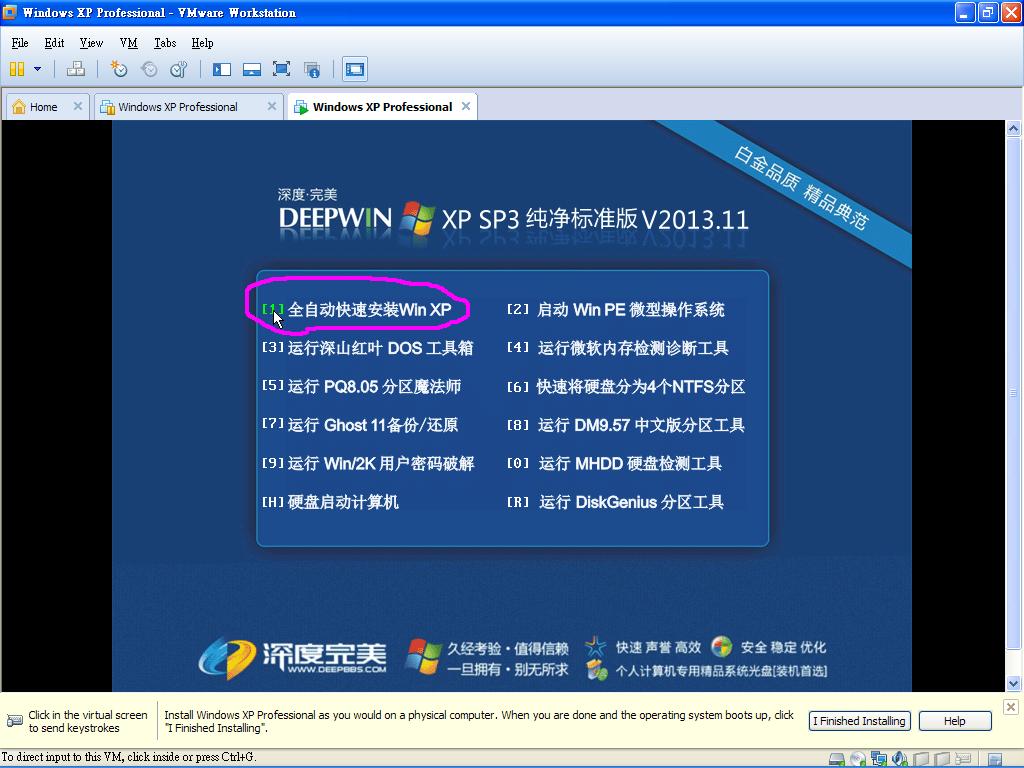This screenshot has width=1024, height=768.
Task: Click the scroll up arrow of VM view
Action: coord(1014,129)
